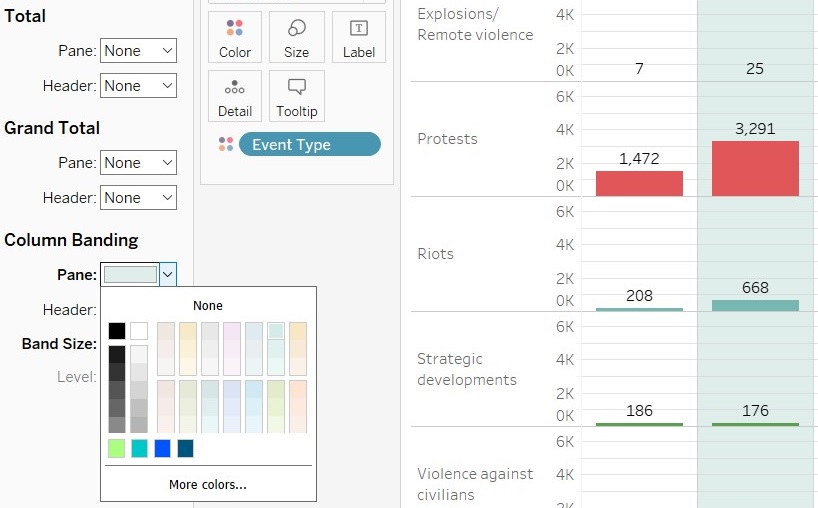818x508 pixels.
Task: Expand Grand Total Pane dropdown
Action: (139, 163)
